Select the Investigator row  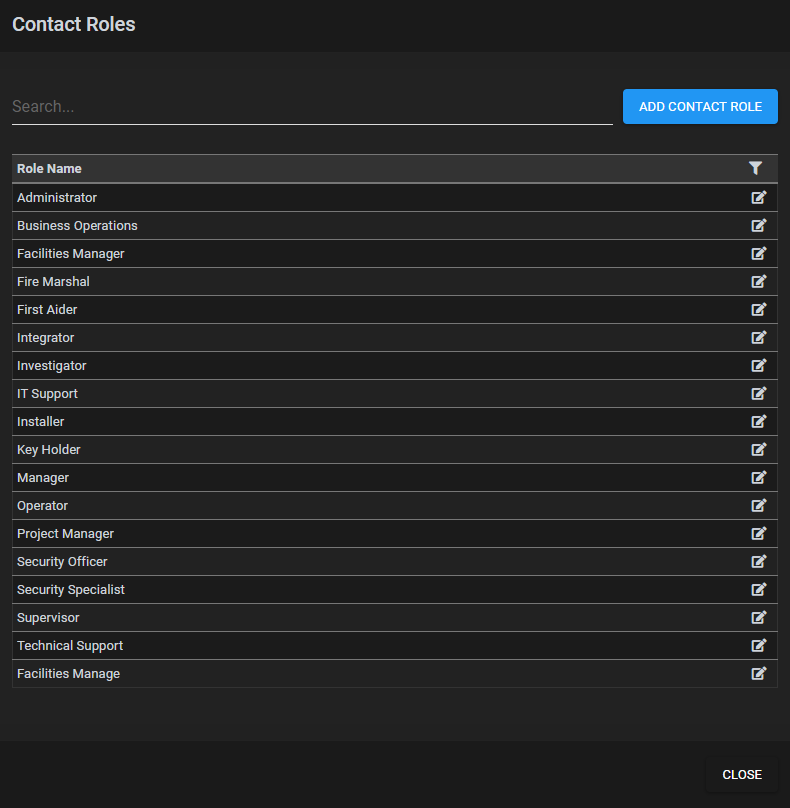(395, 366)
